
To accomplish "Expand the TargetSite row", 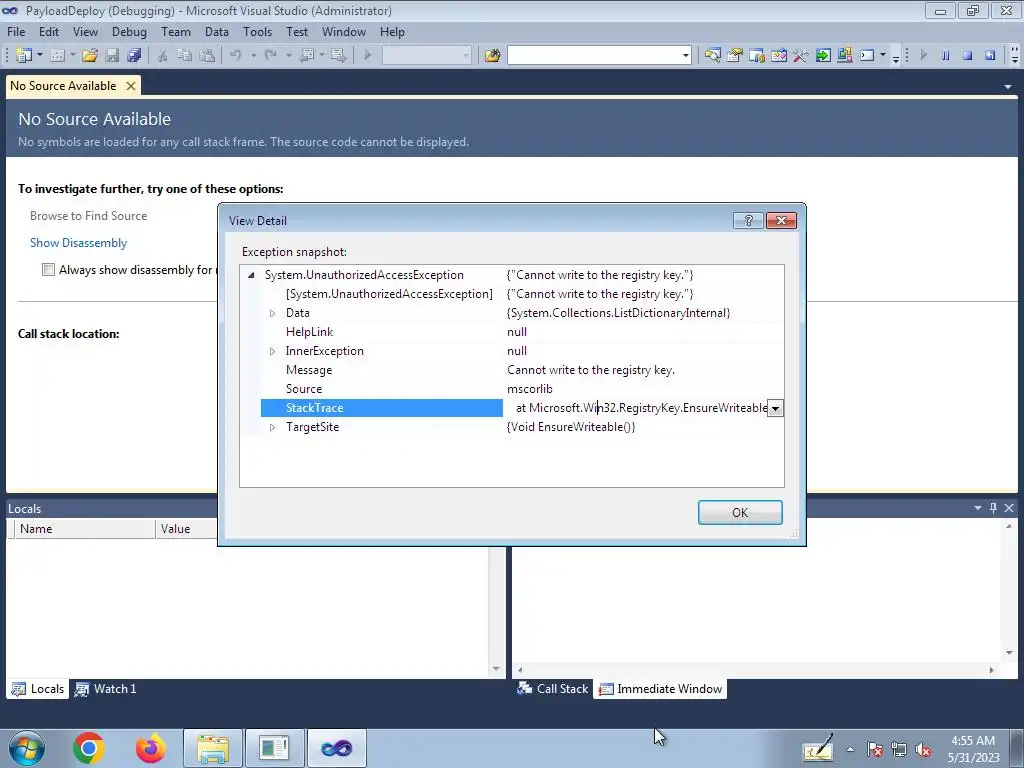I will (272, 427).
